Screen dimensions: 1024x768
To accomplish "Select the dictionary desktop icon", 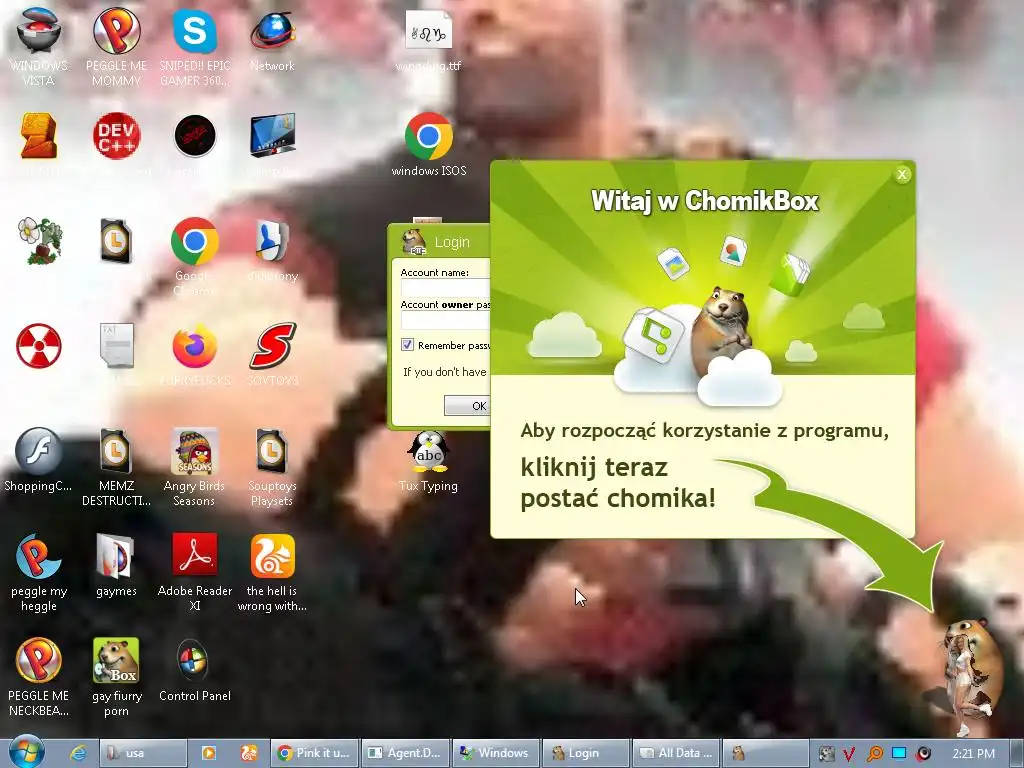I will [272, 241].
